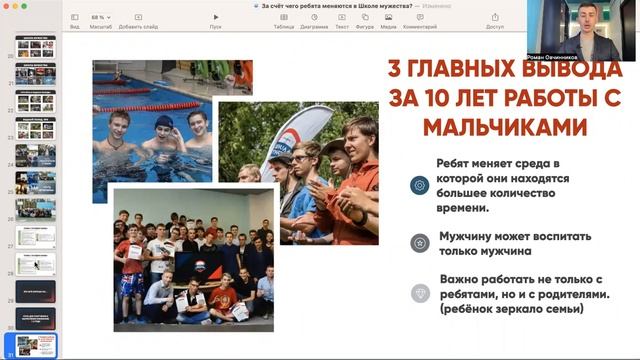Insert a table with Таблица

[x=284, y=21]
